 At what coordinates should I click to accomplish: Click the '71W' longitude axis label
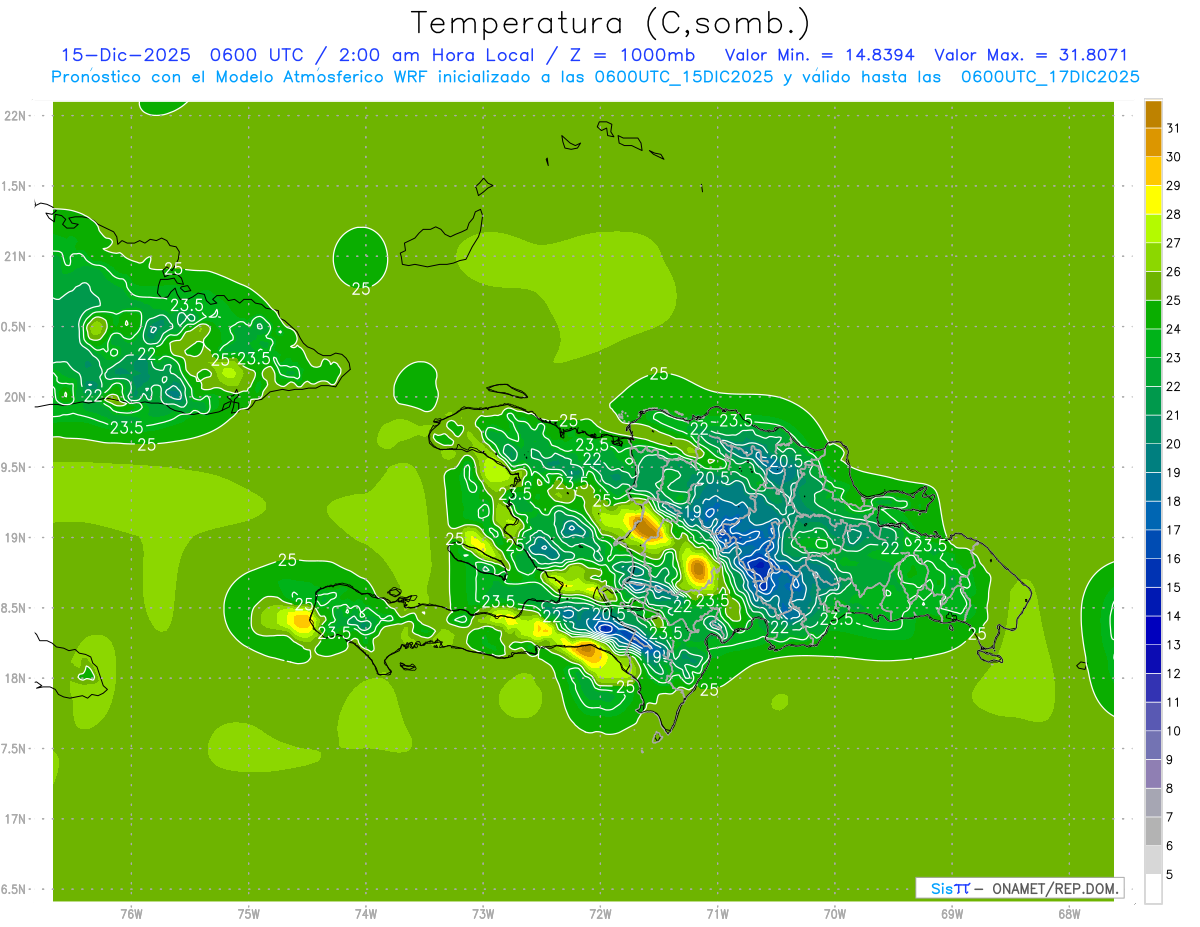pos(717,913)
